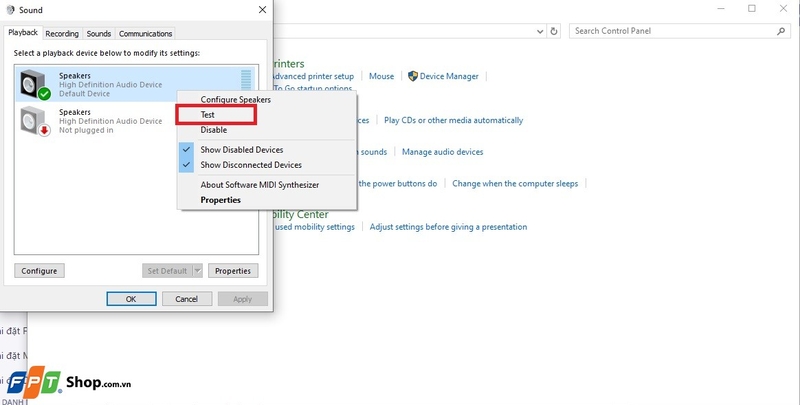Switch to the Sounds tab
This screenshot has width=800, height=405.
click(98, 34)
